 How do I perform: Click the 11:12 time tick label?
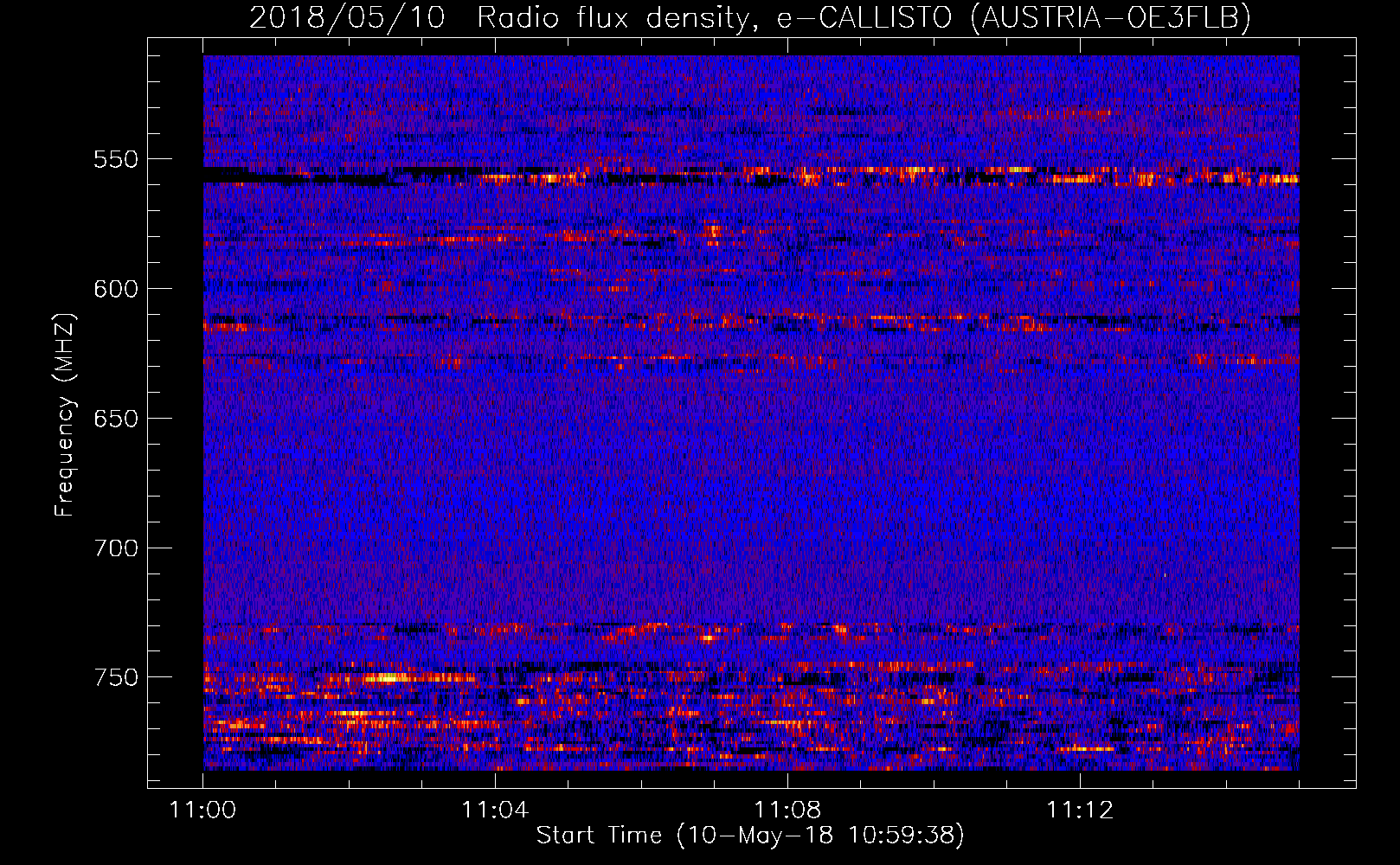(x=1080, y=811)
